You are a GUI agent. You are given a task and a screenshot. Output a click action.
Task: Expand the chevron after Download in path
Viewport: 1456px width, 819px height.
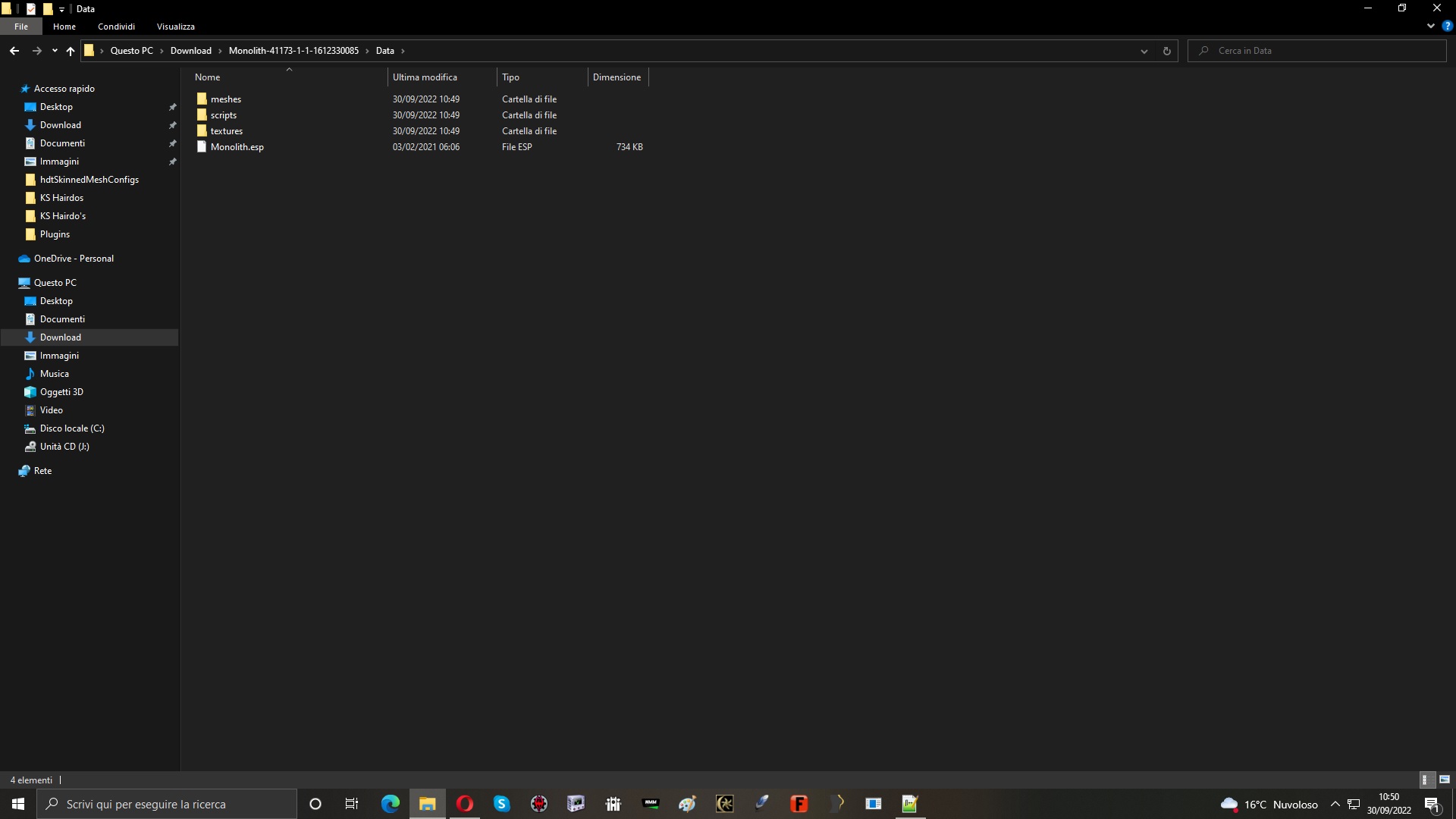point(220,51)
